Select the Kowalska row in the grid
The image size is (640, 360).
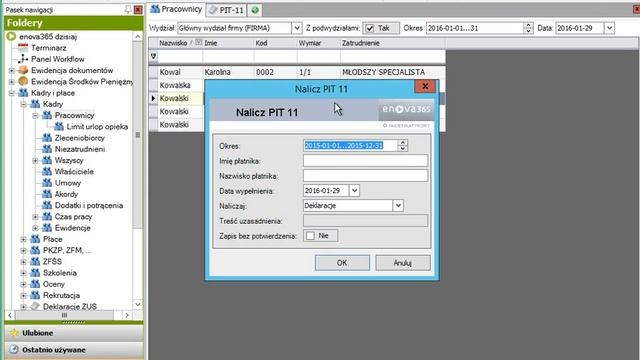click(x=176, y=85)
